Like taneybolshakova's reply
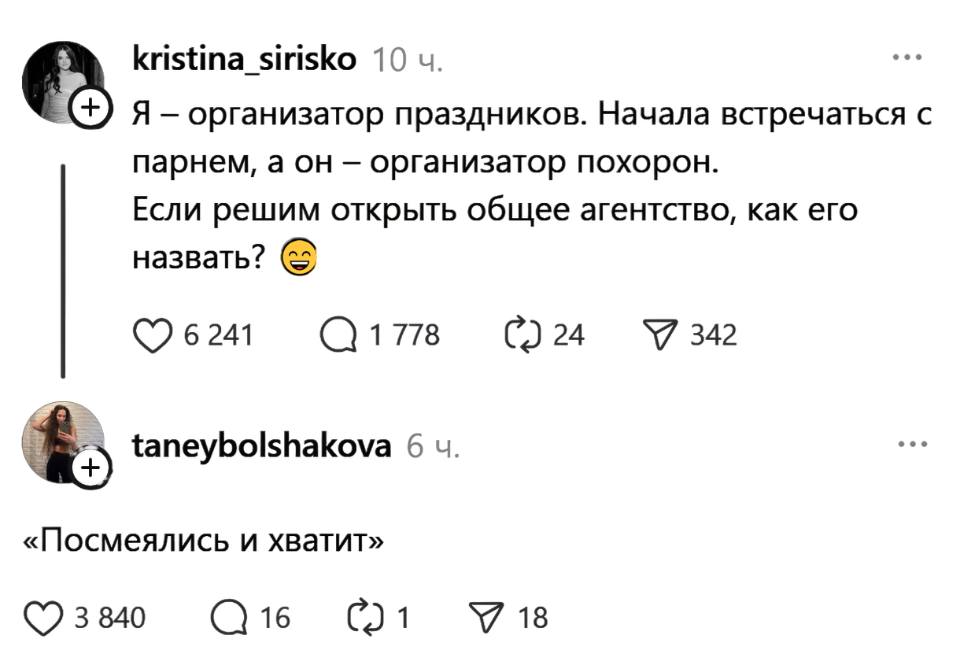Screen dimensions: 960x665 coord(42,616)
